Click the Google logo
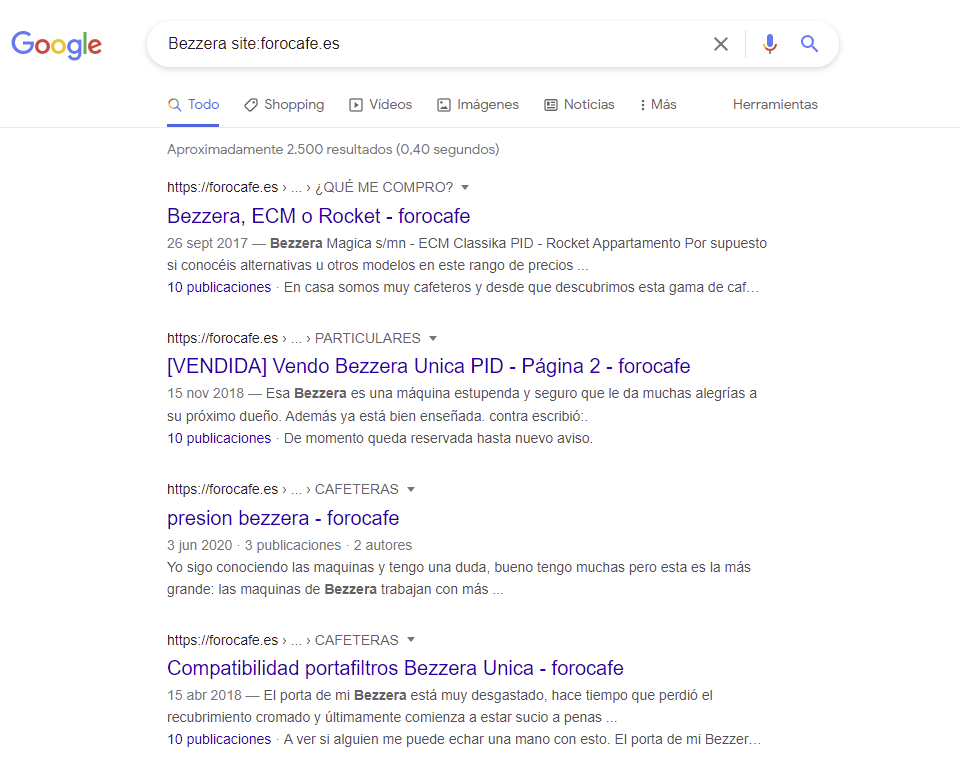This screenshot has width=960, height=773. [x=56, y=45]
